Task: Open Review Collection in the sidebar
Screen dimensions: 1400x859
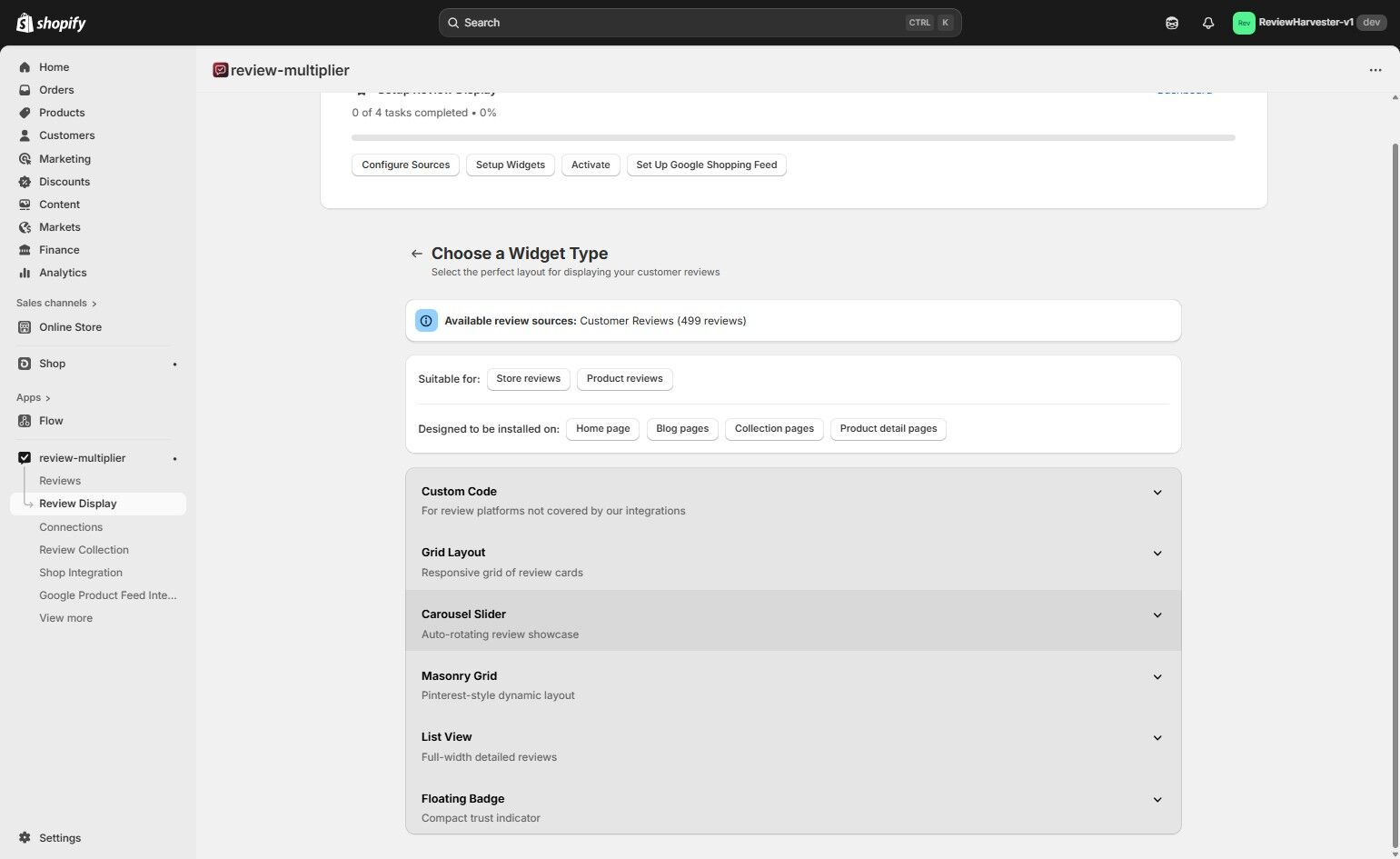Action: pyautogui.click(x=84, y=549)
